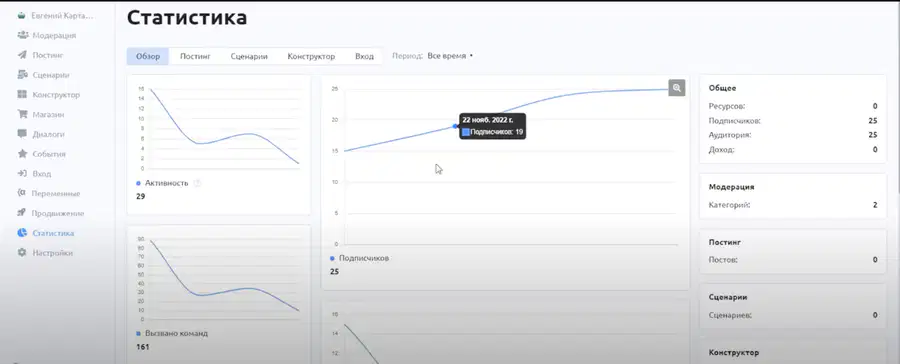Click the Постинг paper plane icon
This screenshot has width=900, height=364.
(22, 55)
